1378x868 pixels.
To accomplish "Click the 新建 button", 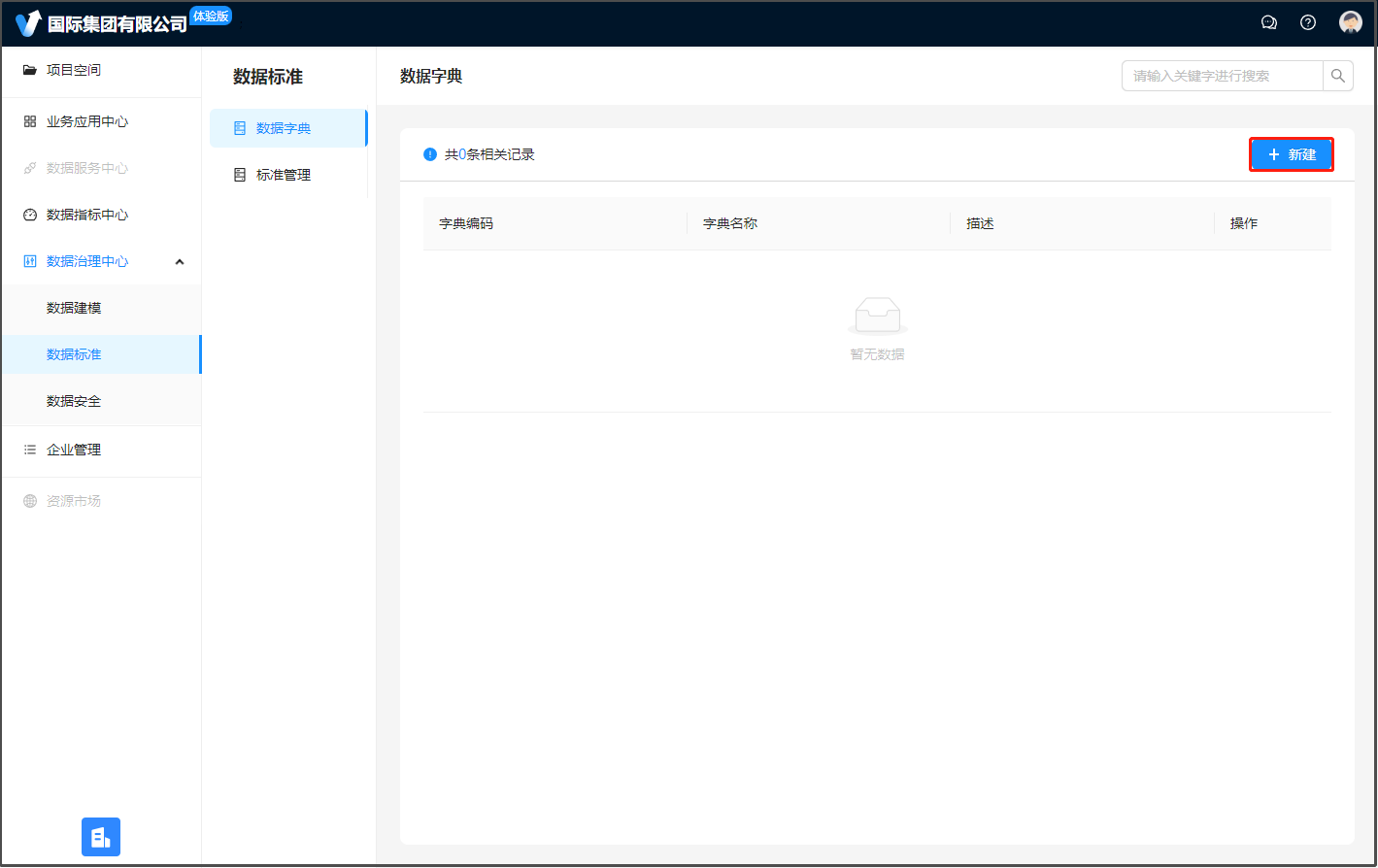I will tap(1291, 154).
